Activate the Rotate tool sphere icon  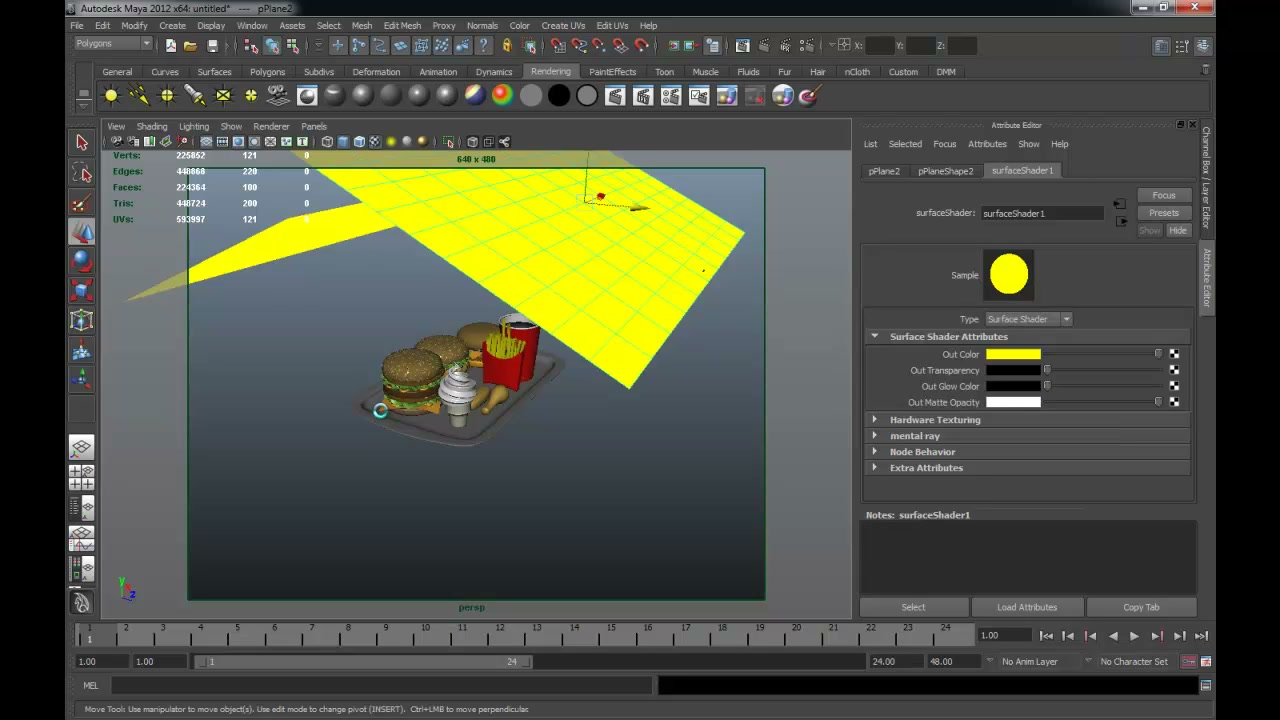tap(82, 261)
